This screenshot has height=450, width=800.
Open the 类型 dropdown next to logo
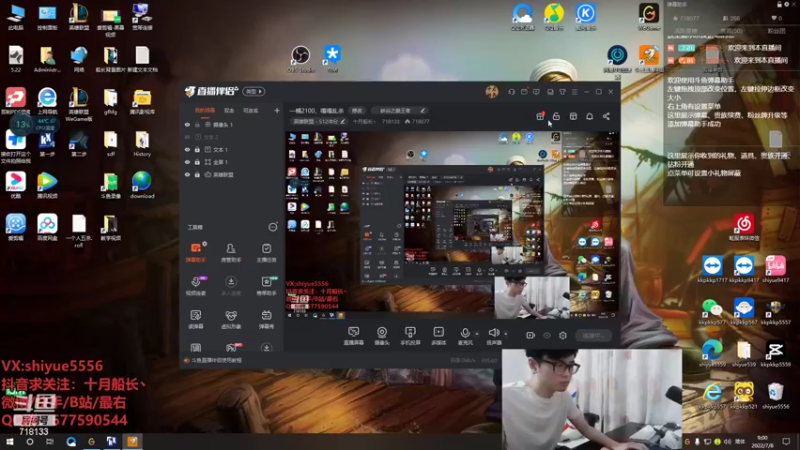coord(254,91)
